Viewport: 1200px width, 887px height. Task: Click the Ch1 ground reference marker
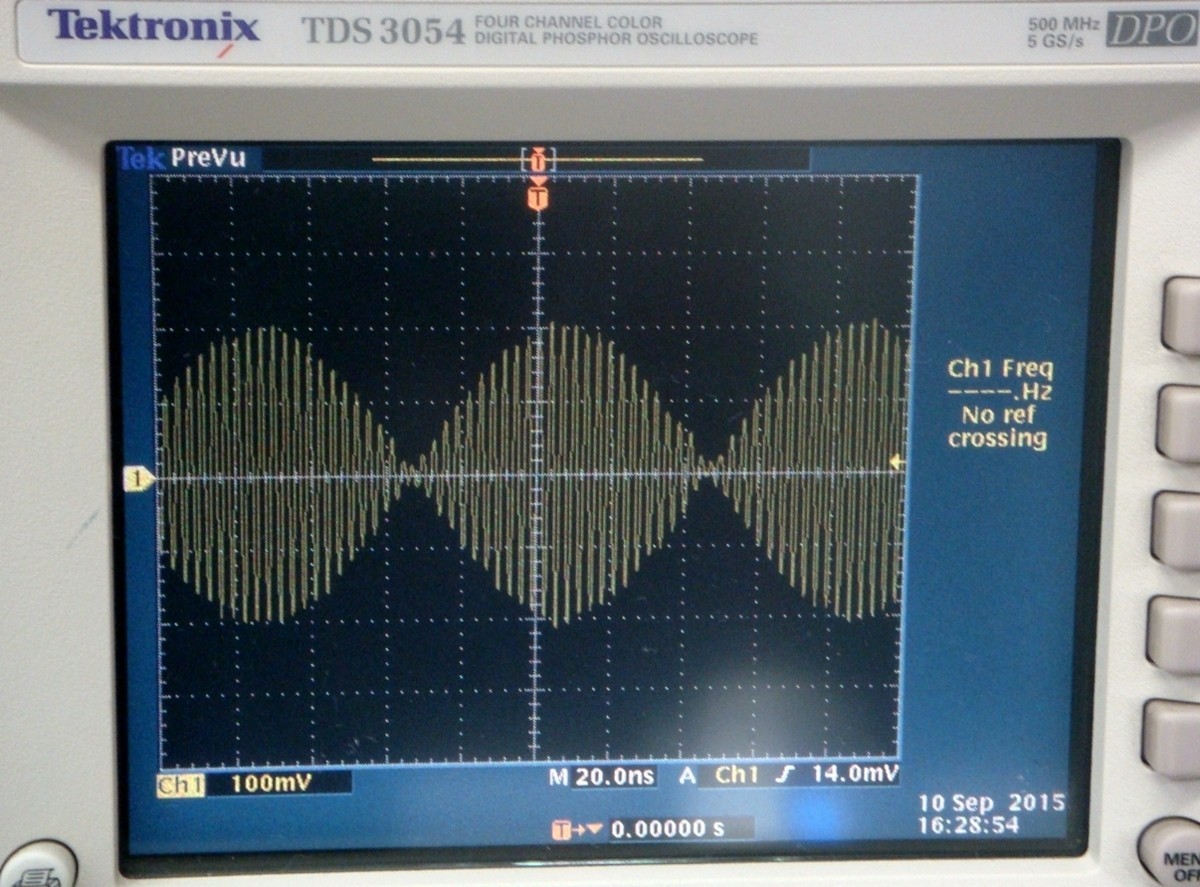click(138, 480)
